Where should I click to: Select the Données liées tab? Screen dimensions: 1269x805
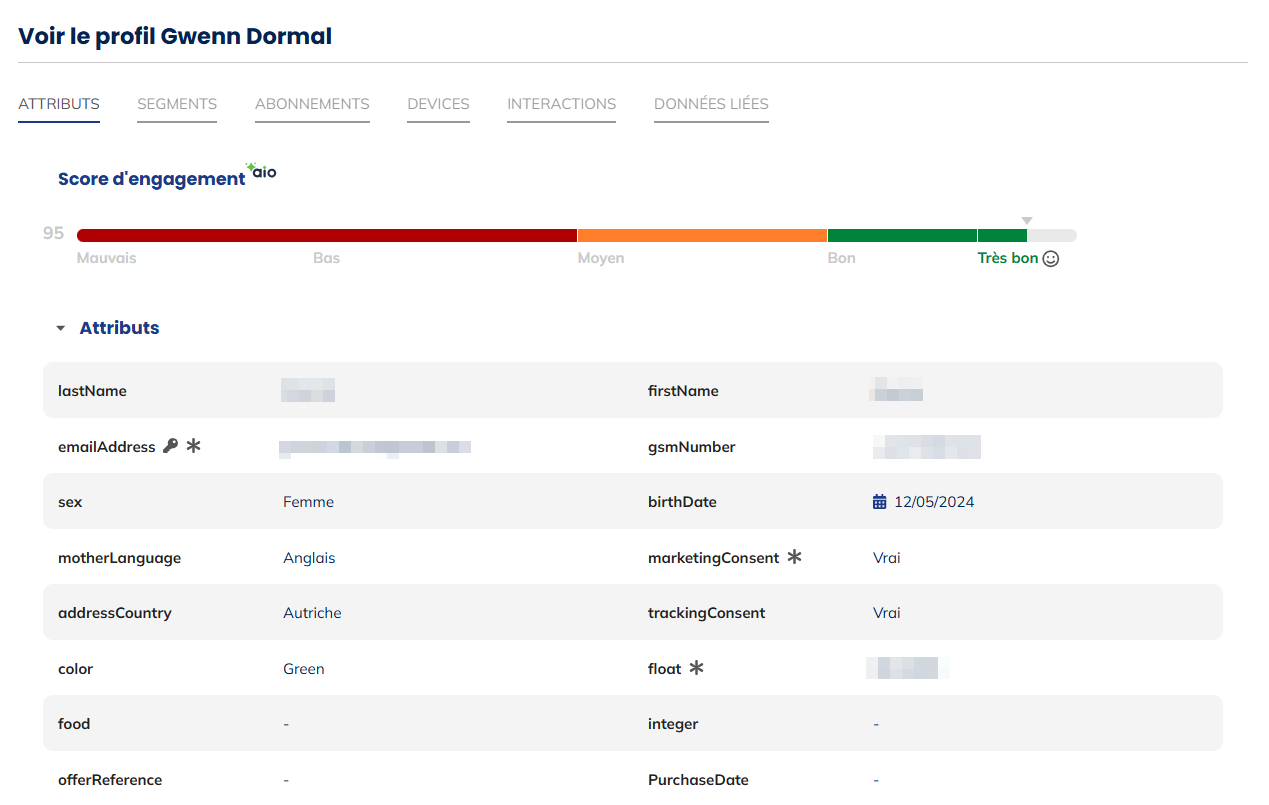tap(711, 104)
